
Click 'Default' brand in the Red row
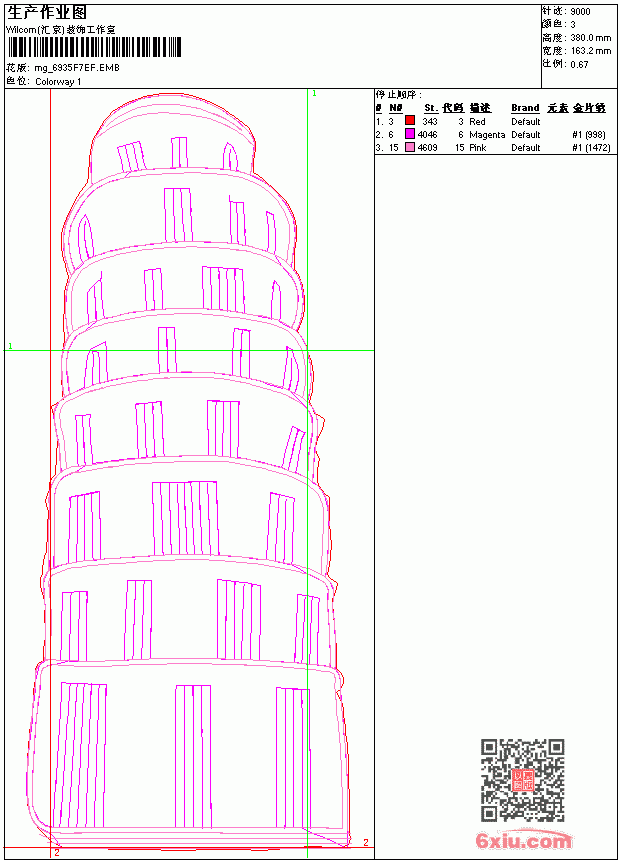point(526,121)
